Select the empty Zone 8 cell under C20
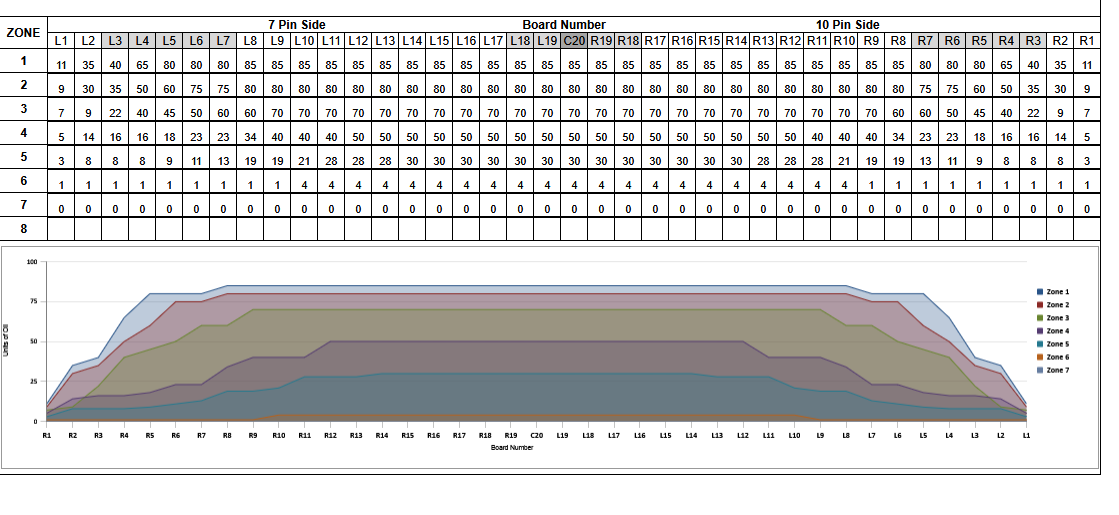Image resolution: width=1119 pixels, height=515 pixels. coord(574,229)
